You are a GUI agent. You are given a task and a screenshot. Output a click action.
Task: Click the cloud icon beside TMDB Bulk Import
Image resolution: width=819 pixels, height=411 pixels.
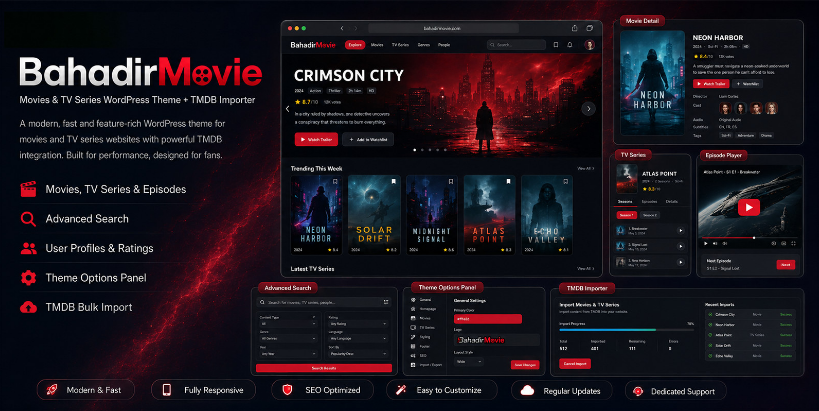point(28,307)
